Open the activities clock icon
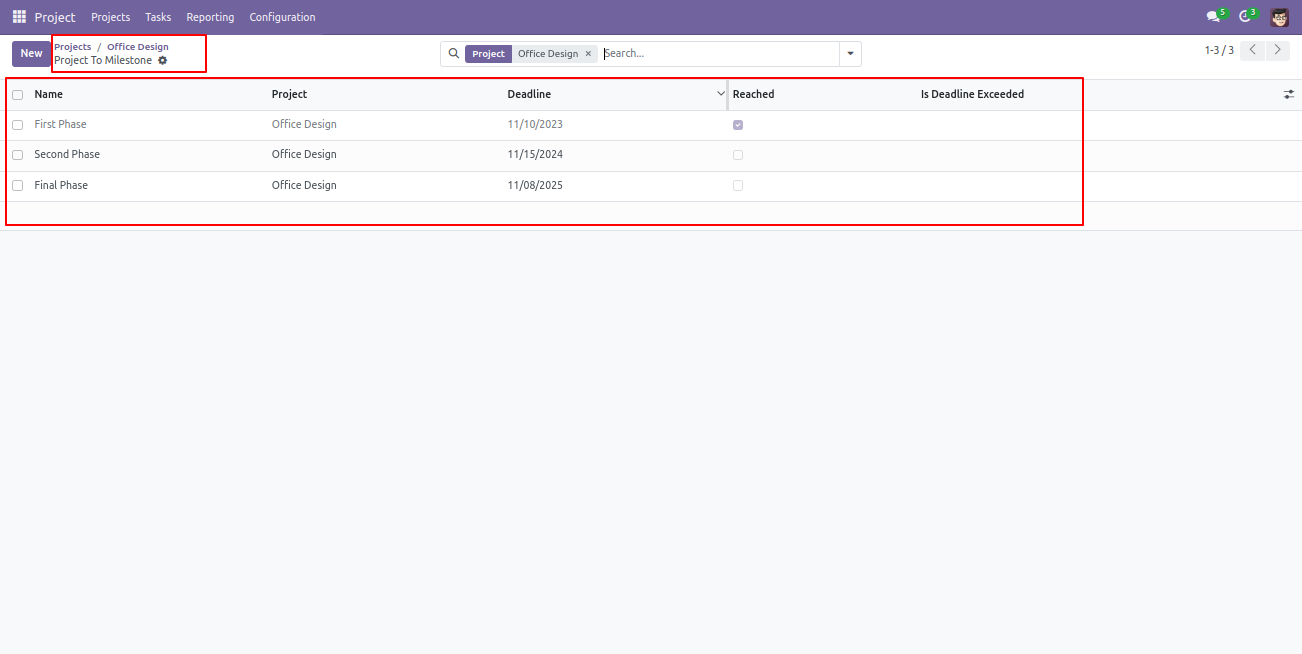The image size is (1302, 654). point(1244,17)
